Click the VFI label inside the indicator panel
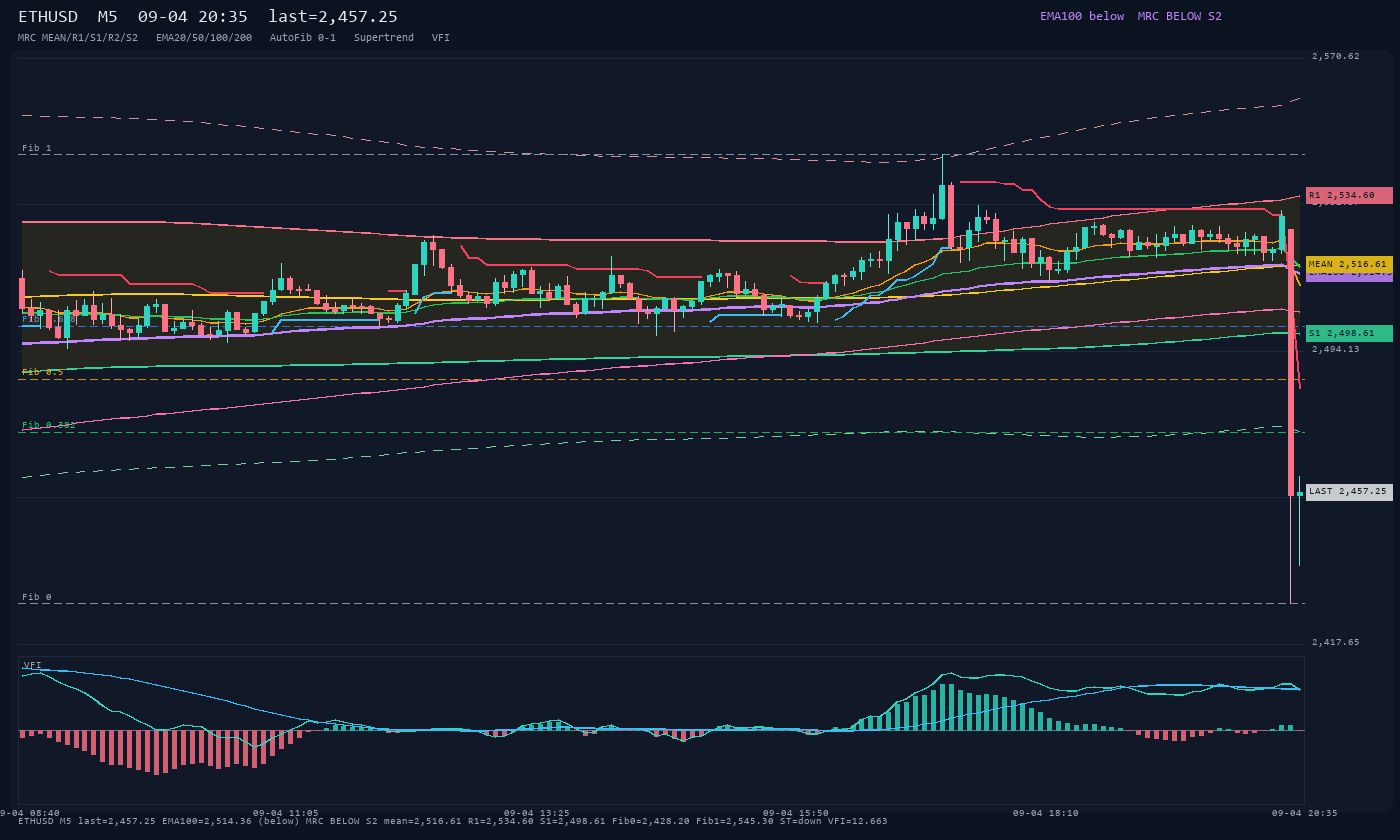 [x=33, y=665]
